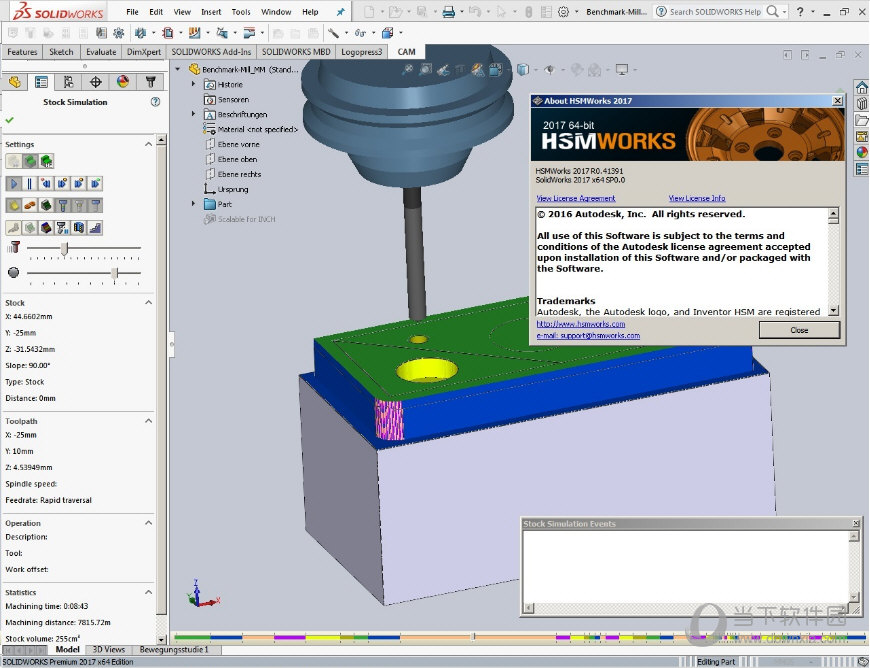Collapse the Statistics section
Image resolution: width=870 pixels, height=668 pixels.
tap(149, 592)
